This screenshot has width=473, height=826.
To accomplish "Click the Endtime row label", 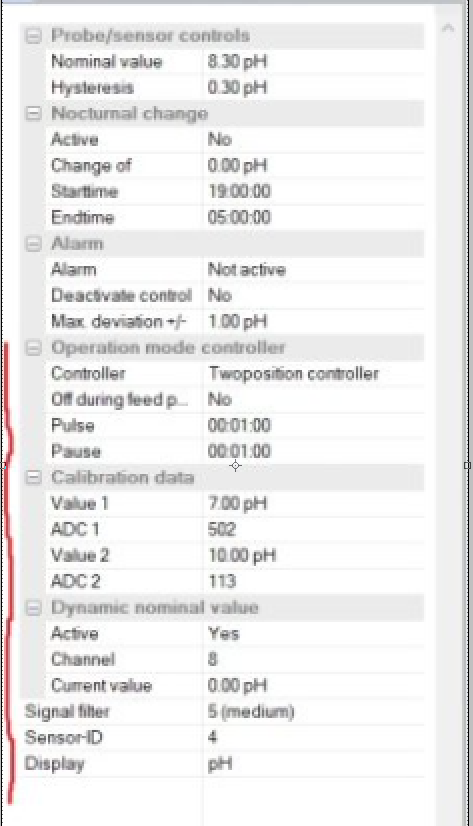I will click(83, 218).
